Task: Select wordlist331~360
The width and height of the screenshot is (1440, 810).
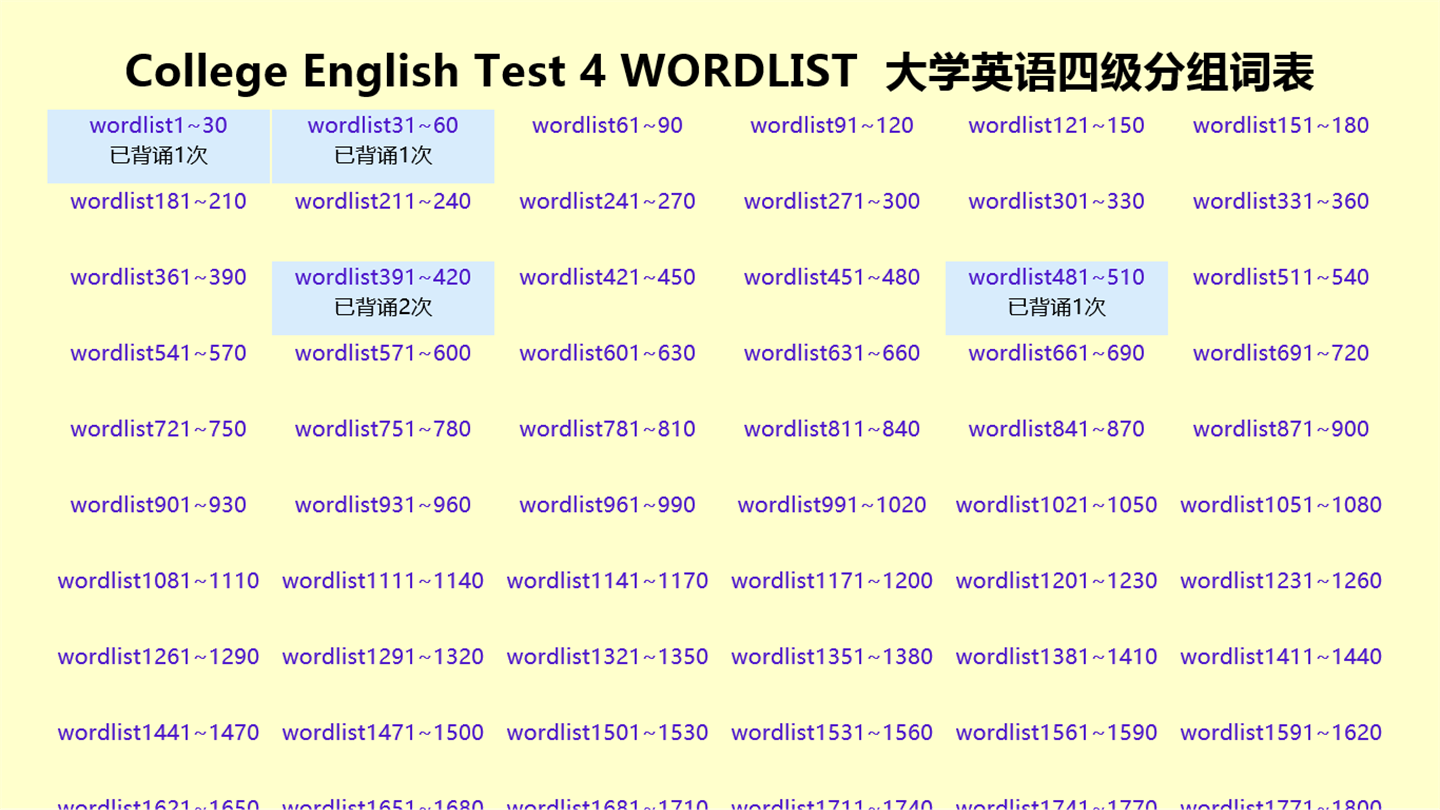Action: 1281,201
